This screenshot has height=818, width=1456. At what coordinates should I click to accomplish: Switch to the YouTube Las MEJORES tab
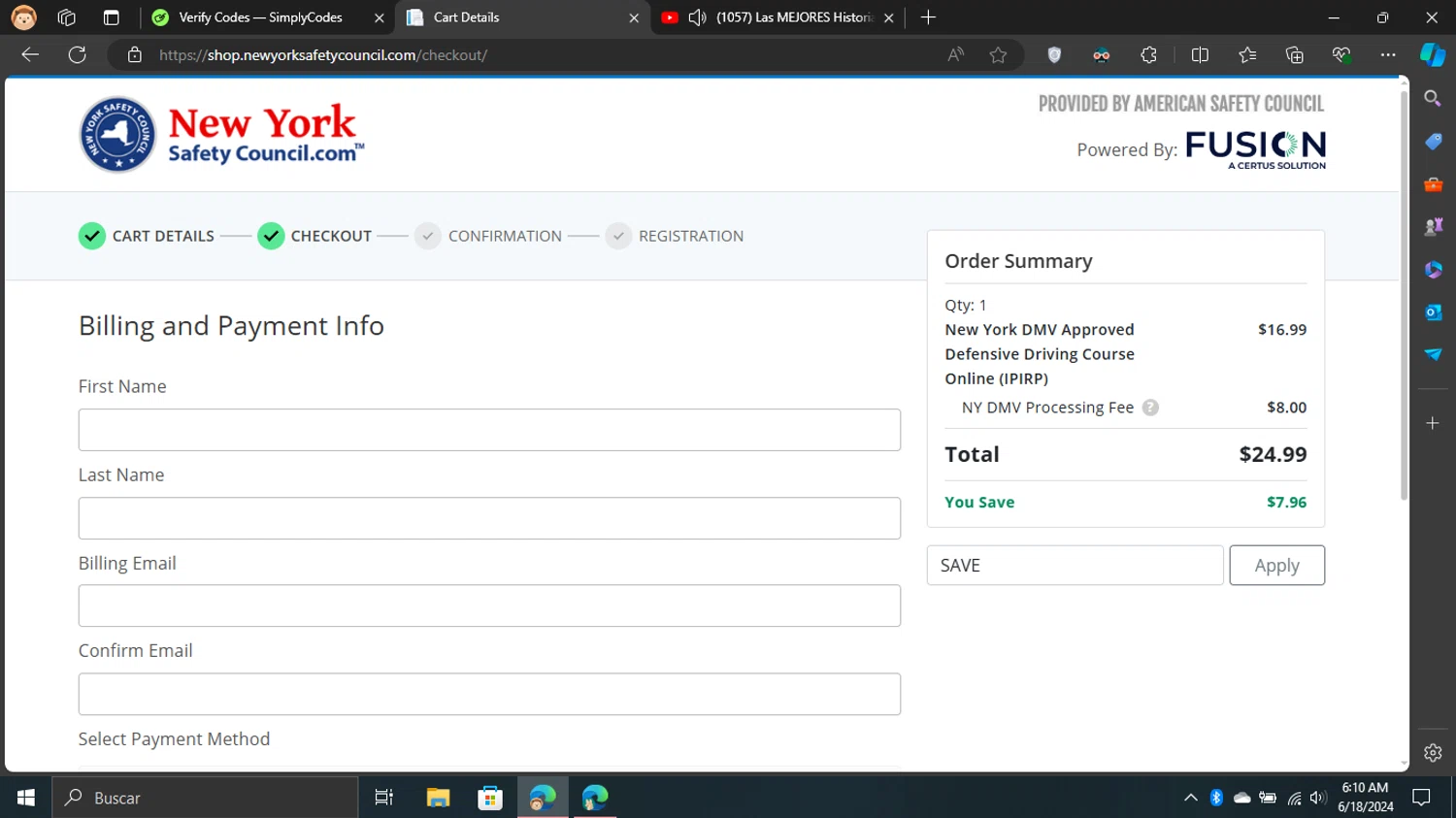pyautogui.click(x=778, y=17)
